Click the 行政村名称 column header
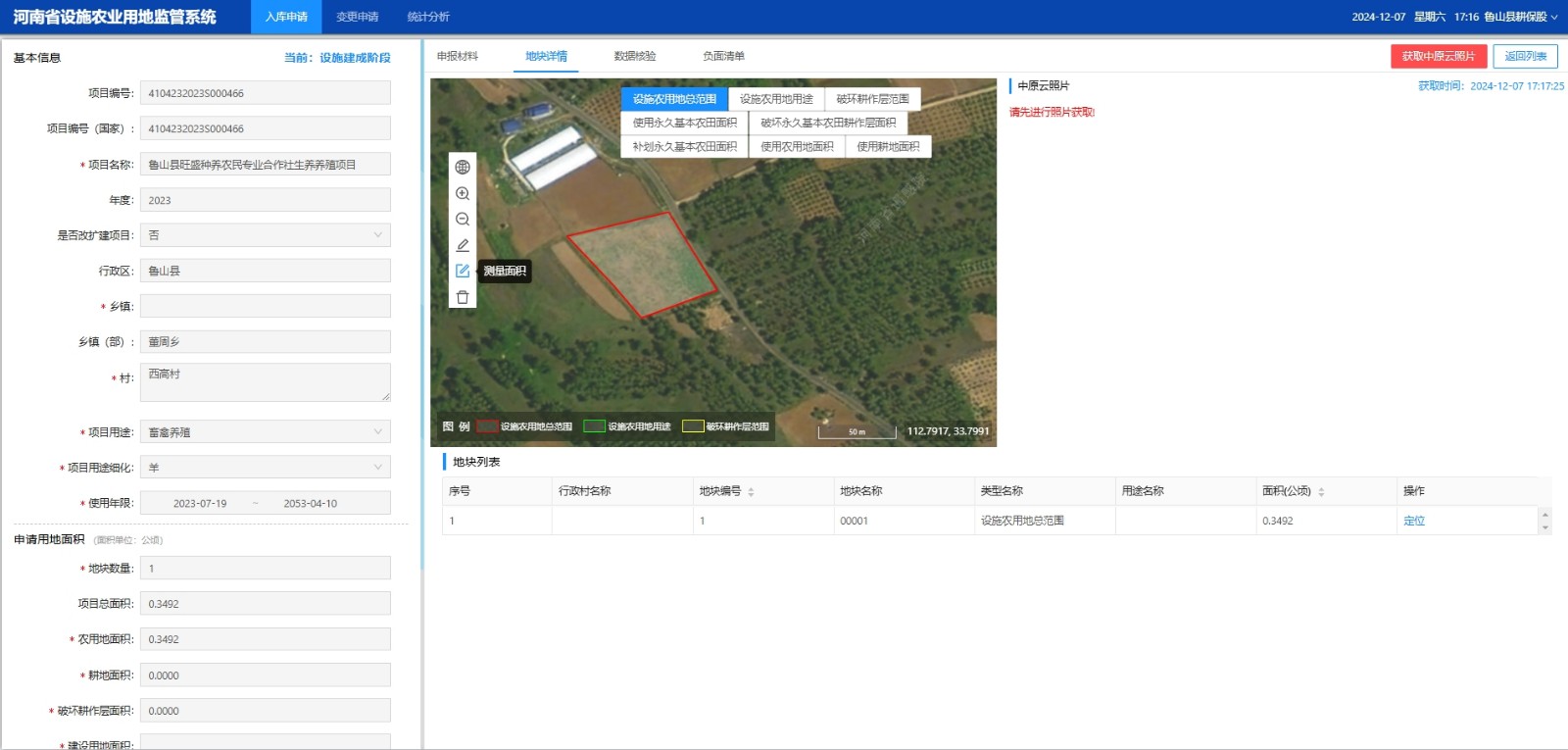The height and width of the screenshot is (750, 1568). coord(622,491)
